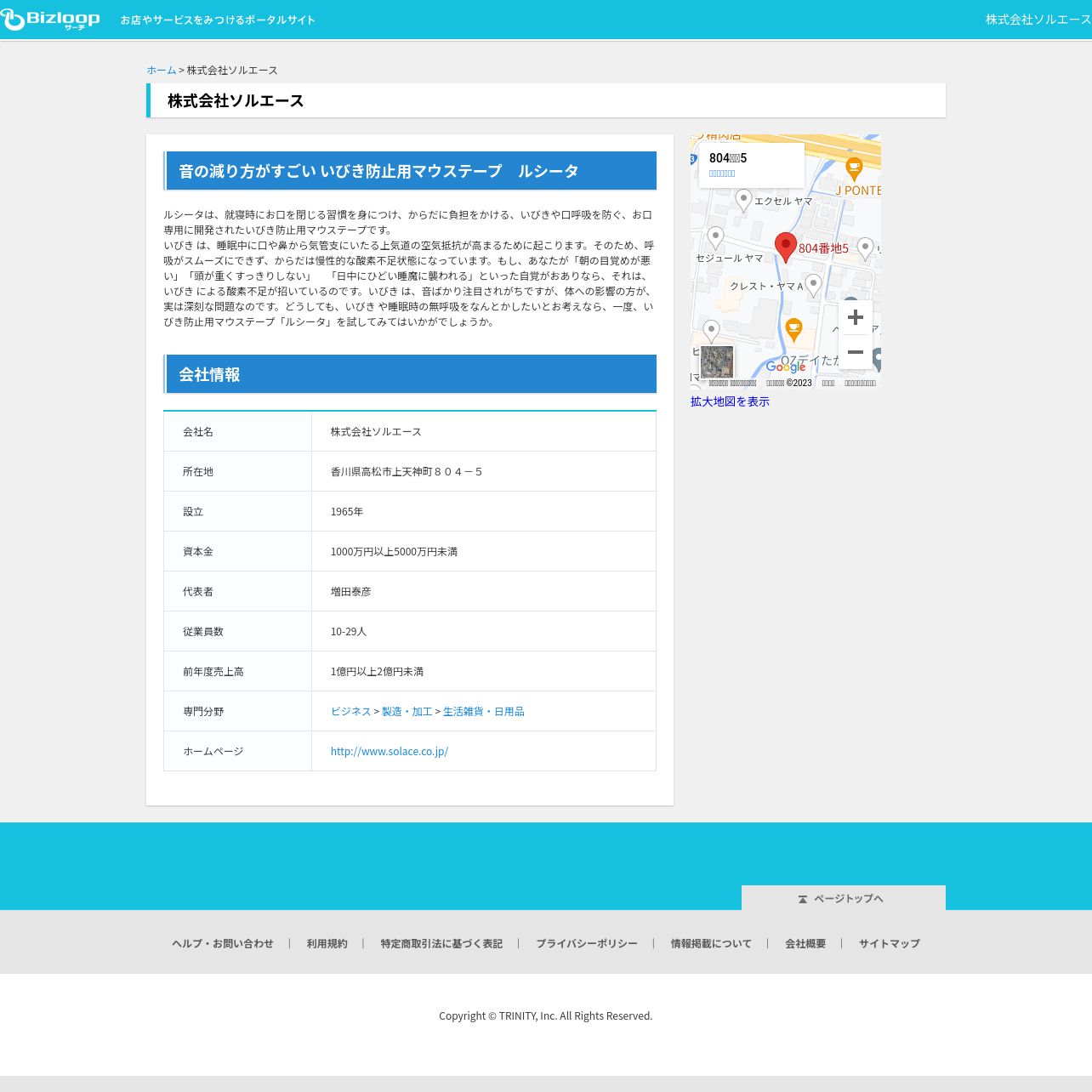Image resolution: width=1092 pixels, height=1092 pixels.
Task: Click 株式会社ソルエース text in top header
Action: [1038, 20]
